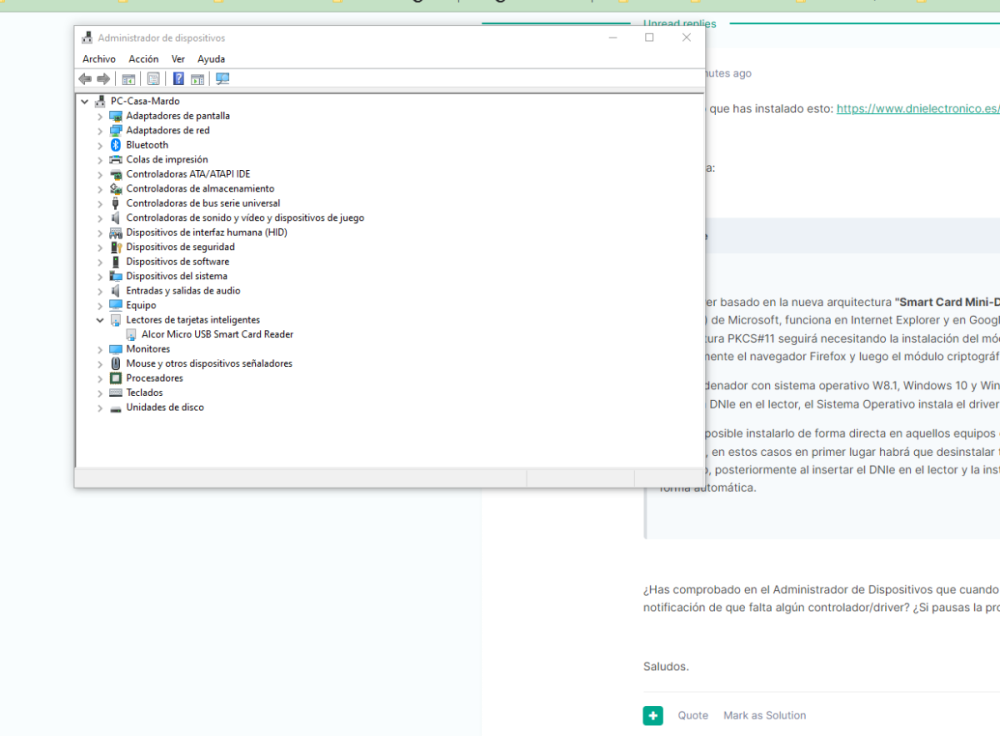Click the Procesadores chip icon
Image resolution: width=1000 pixels, height=736 pixels.
tap(115, 378)
